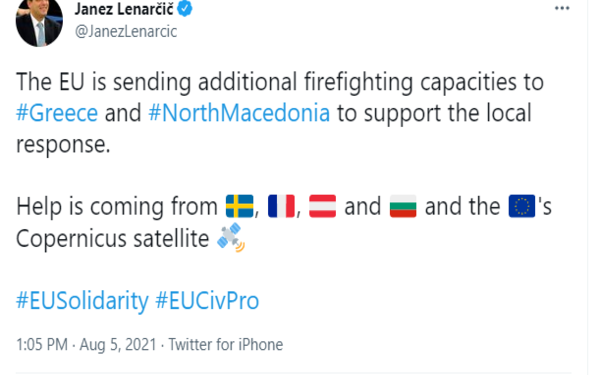600x375 pixels.
Task: Click the Austria flag emoji
Action: click(323, 206)
